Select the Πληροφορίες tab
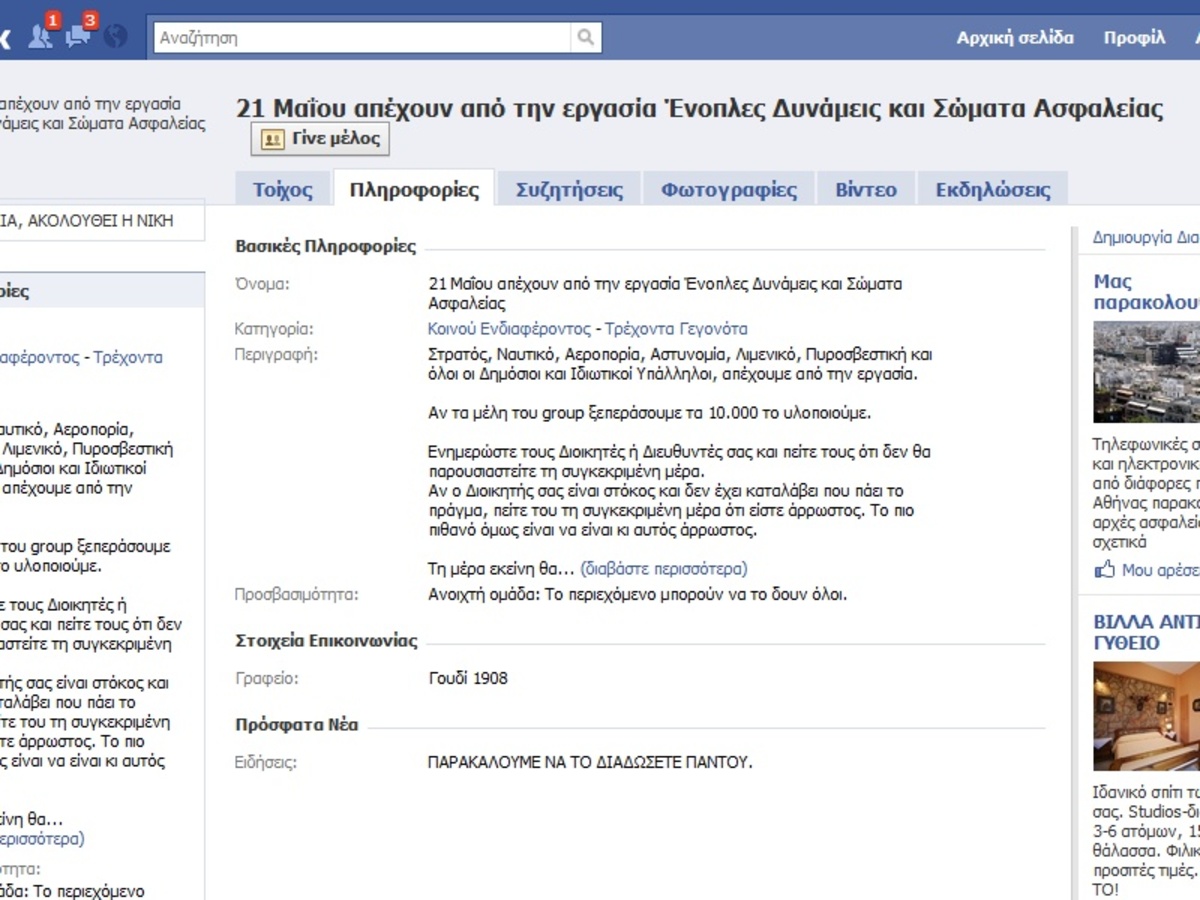This screenshot has height=900, width=1200. coord(414,190)
